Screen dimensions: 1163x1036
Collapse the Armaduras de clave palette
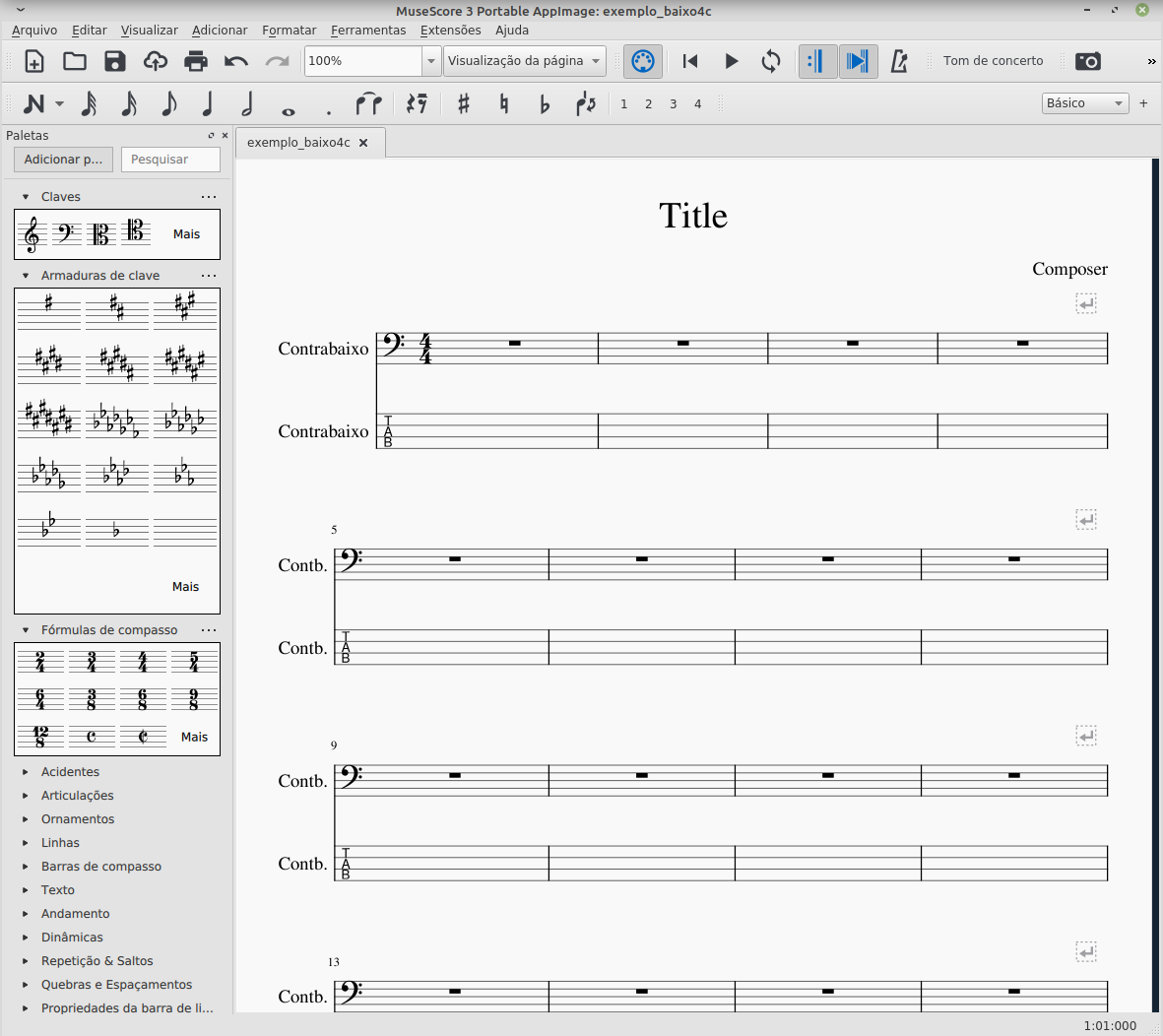pyautogui.click(x=26, y=275)
